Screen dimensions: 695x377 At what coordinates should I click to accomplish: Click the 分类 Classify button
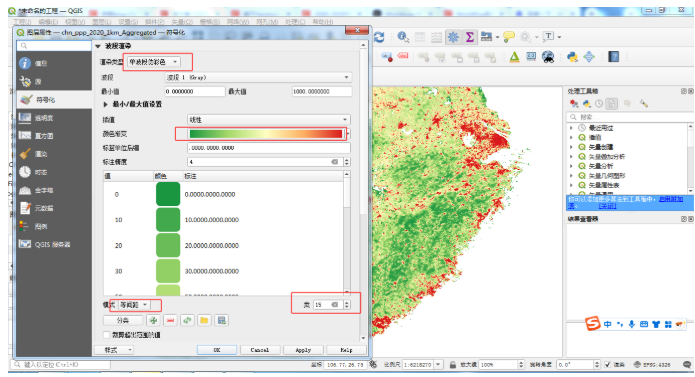[x=123, y=320]
